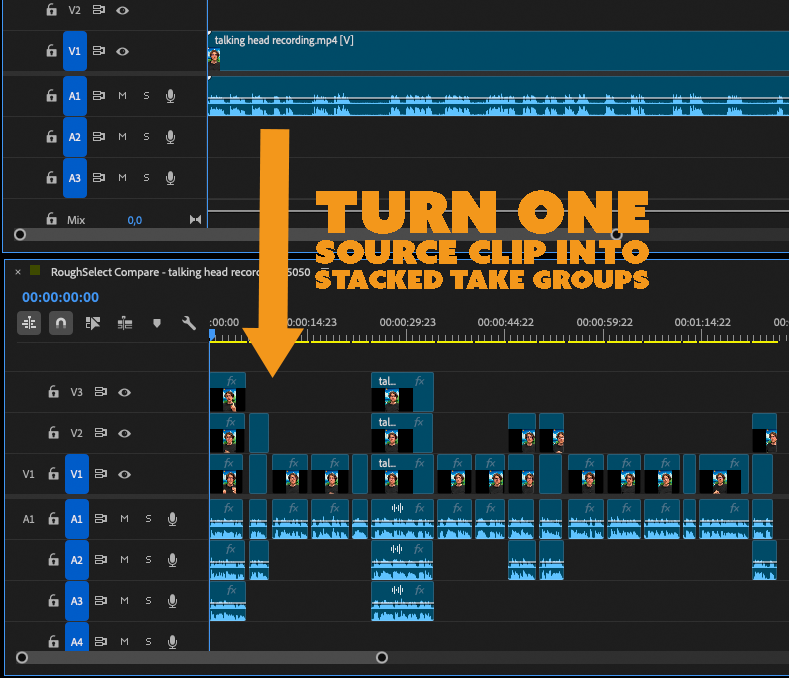Select talking head recording.mp4 [V] clip
The width and height of the screenshot is (789, 678).
point(498,51)
